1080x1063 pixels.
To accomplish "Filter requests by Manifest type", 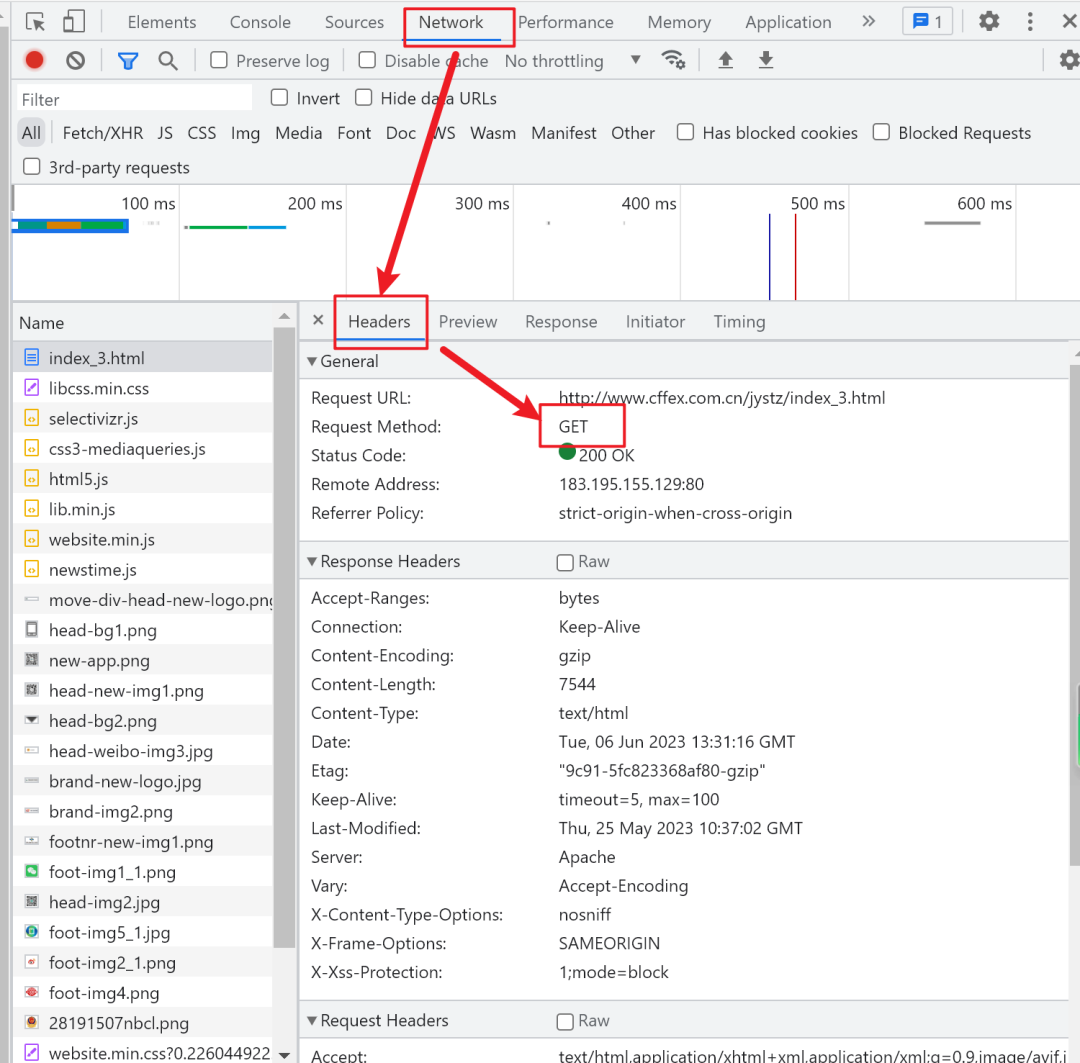I will pos(563,133).
